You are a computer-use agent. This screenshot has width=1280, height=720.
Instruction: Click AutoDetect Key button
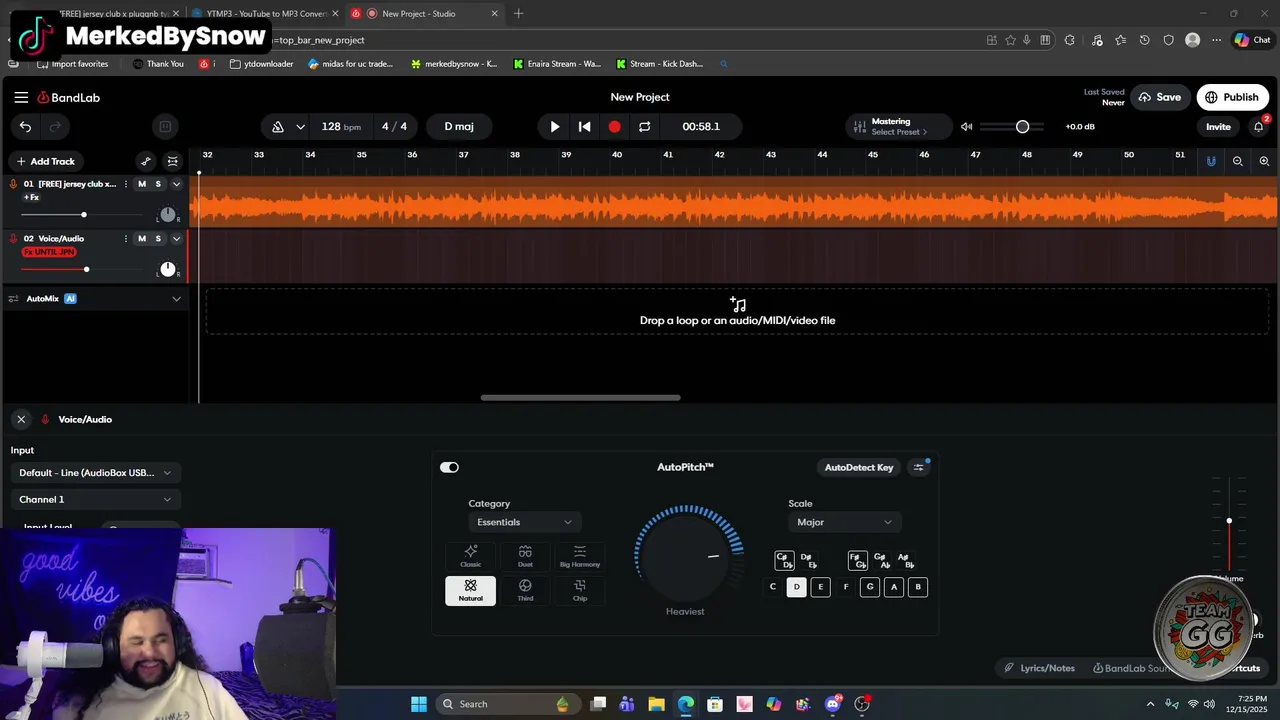(x=859, y=467)
